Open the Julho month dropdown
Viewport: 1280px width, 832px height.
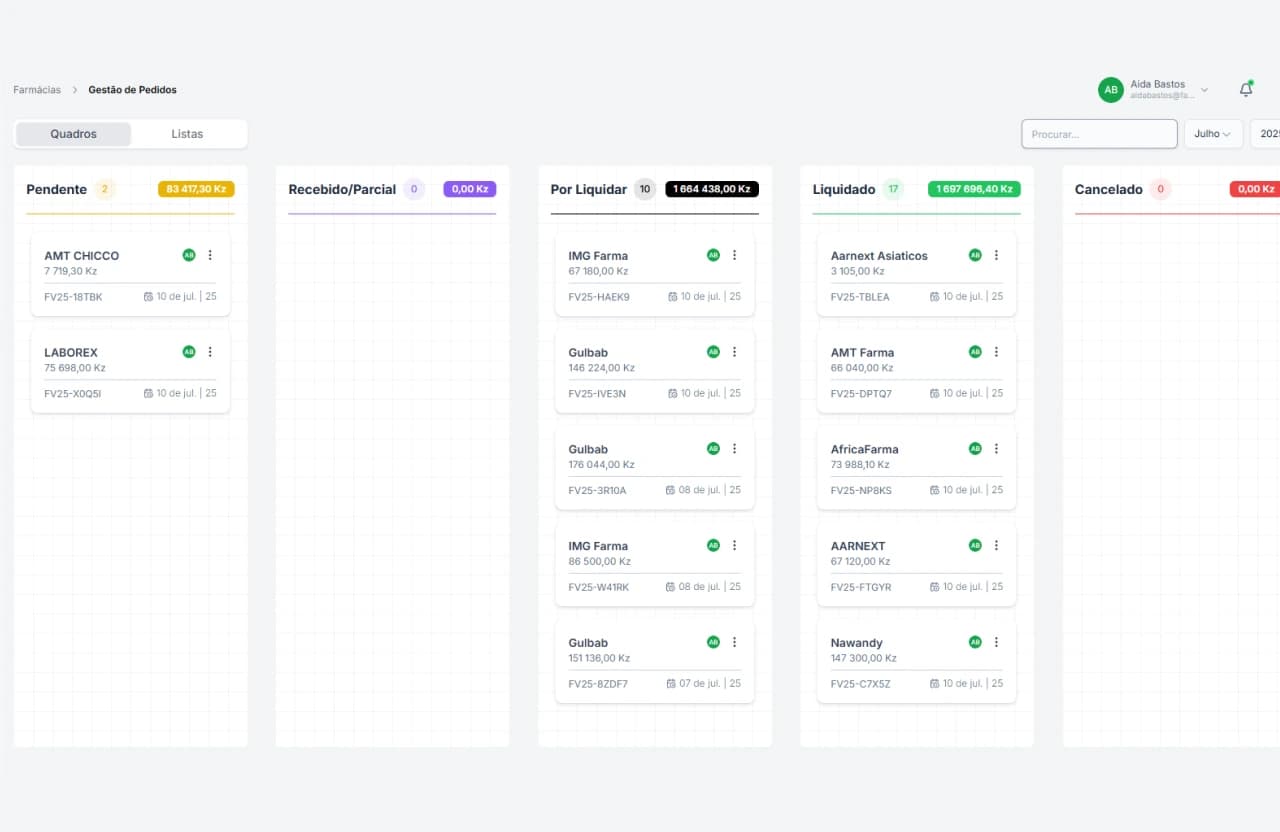click(x=1213, y=133)
